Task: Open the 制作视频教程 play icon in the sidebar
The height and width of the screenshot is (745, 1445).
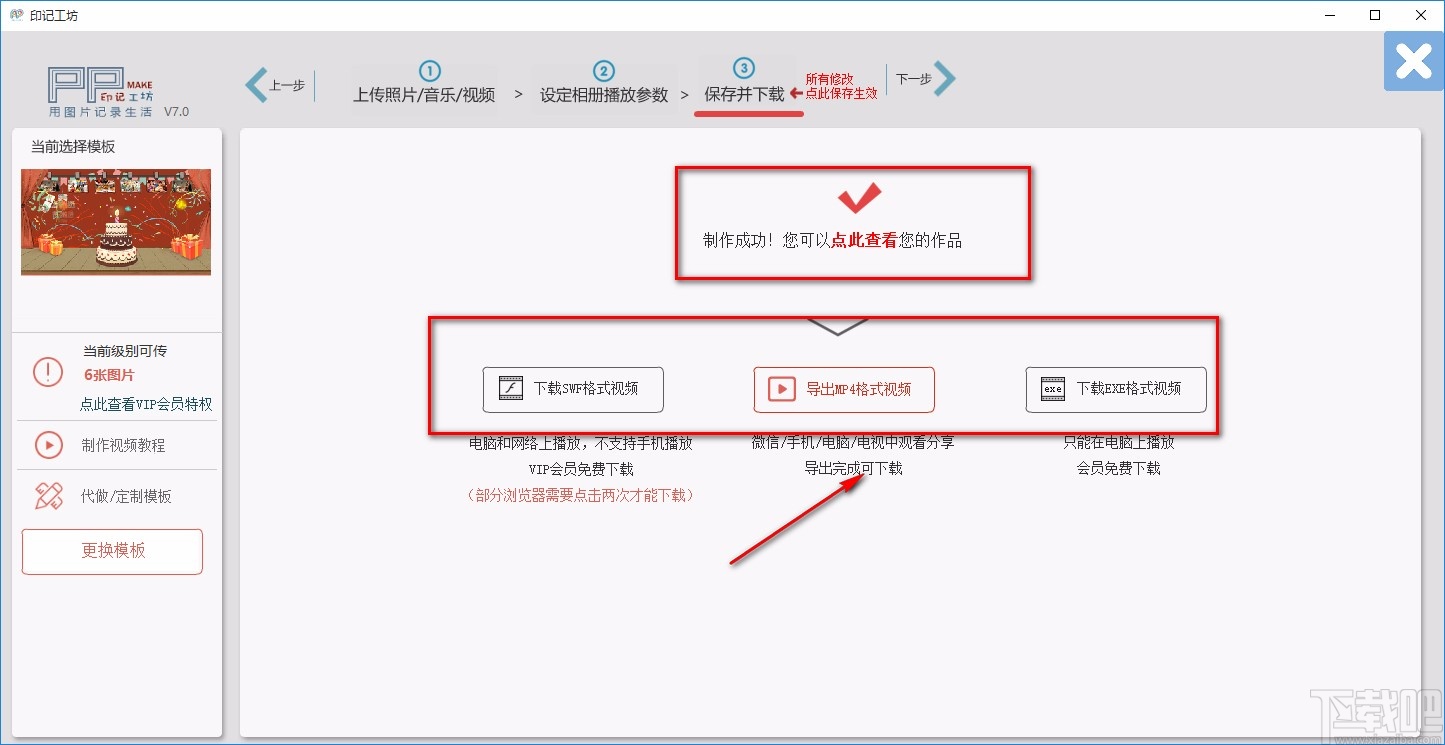Action: [47, 444]
